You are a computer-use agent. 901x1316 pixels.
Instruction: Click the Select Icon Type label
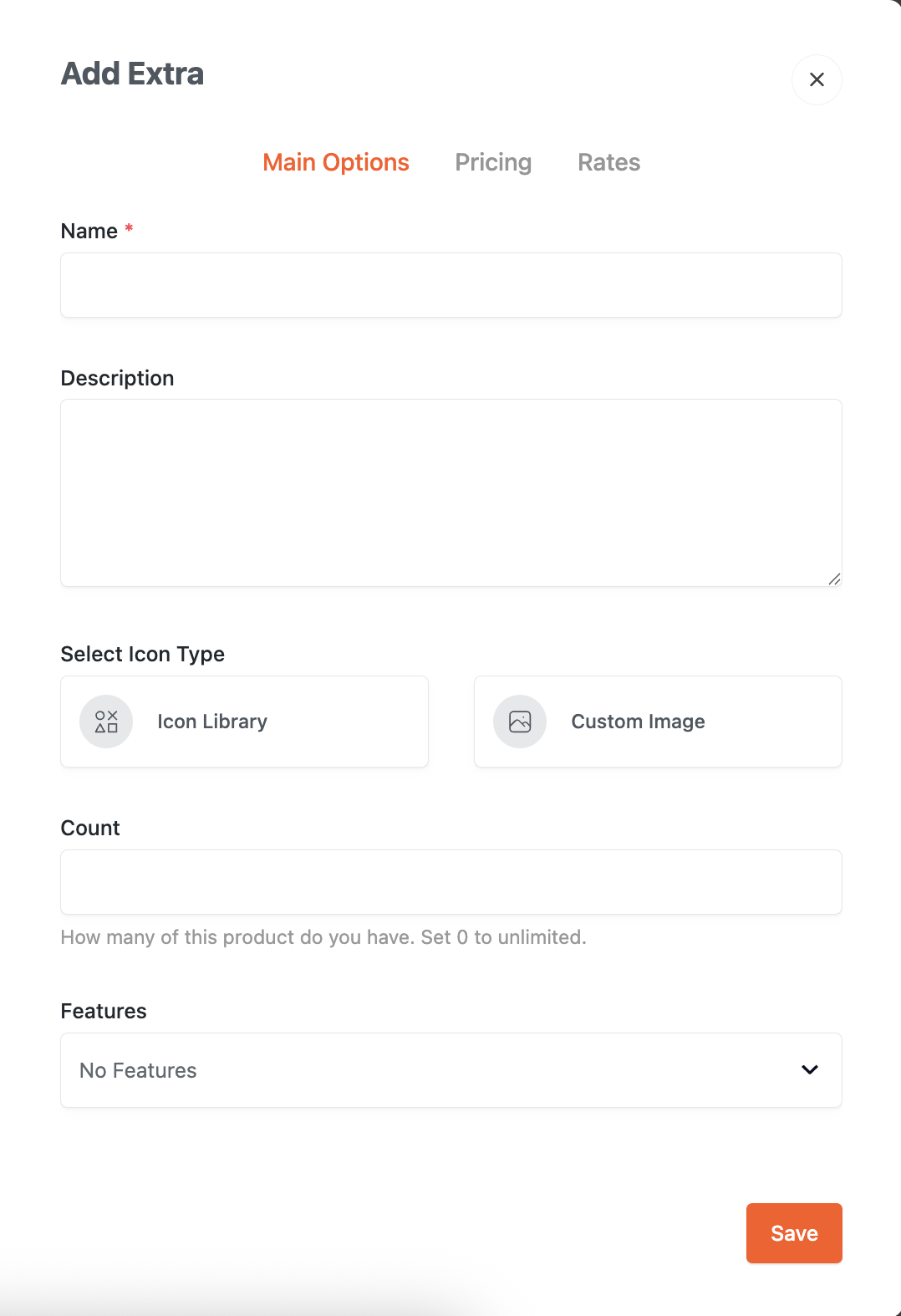pyautogui.click(x=143, y=655)
